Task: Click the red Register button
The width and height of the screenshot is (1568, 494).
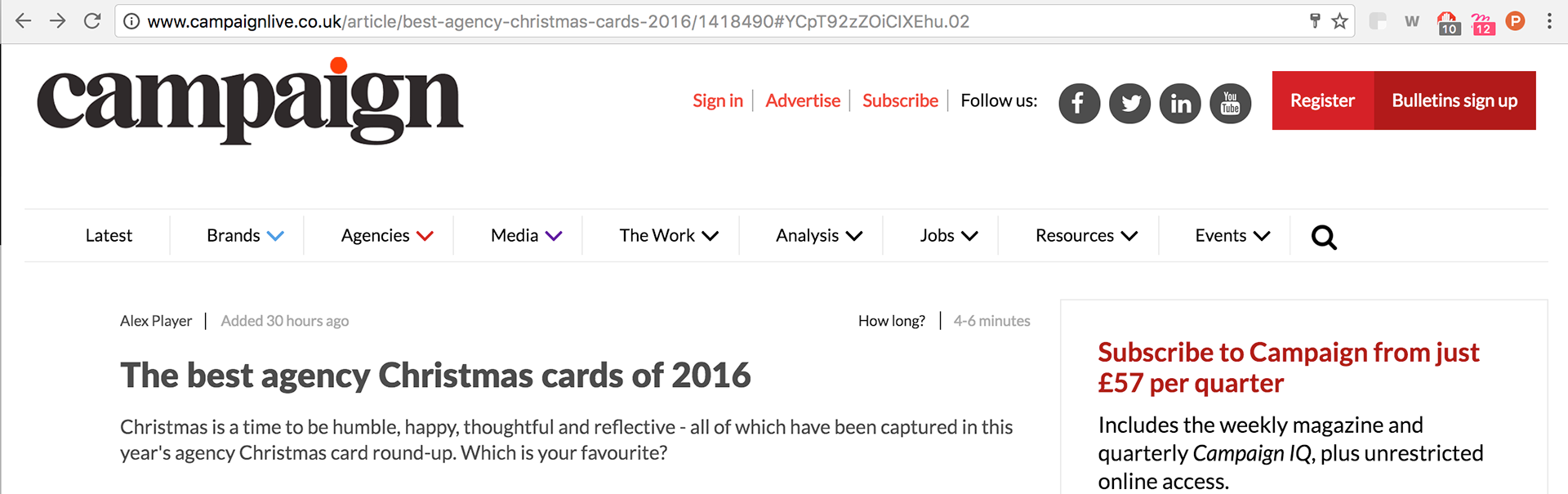Action: coord(1323,100)
